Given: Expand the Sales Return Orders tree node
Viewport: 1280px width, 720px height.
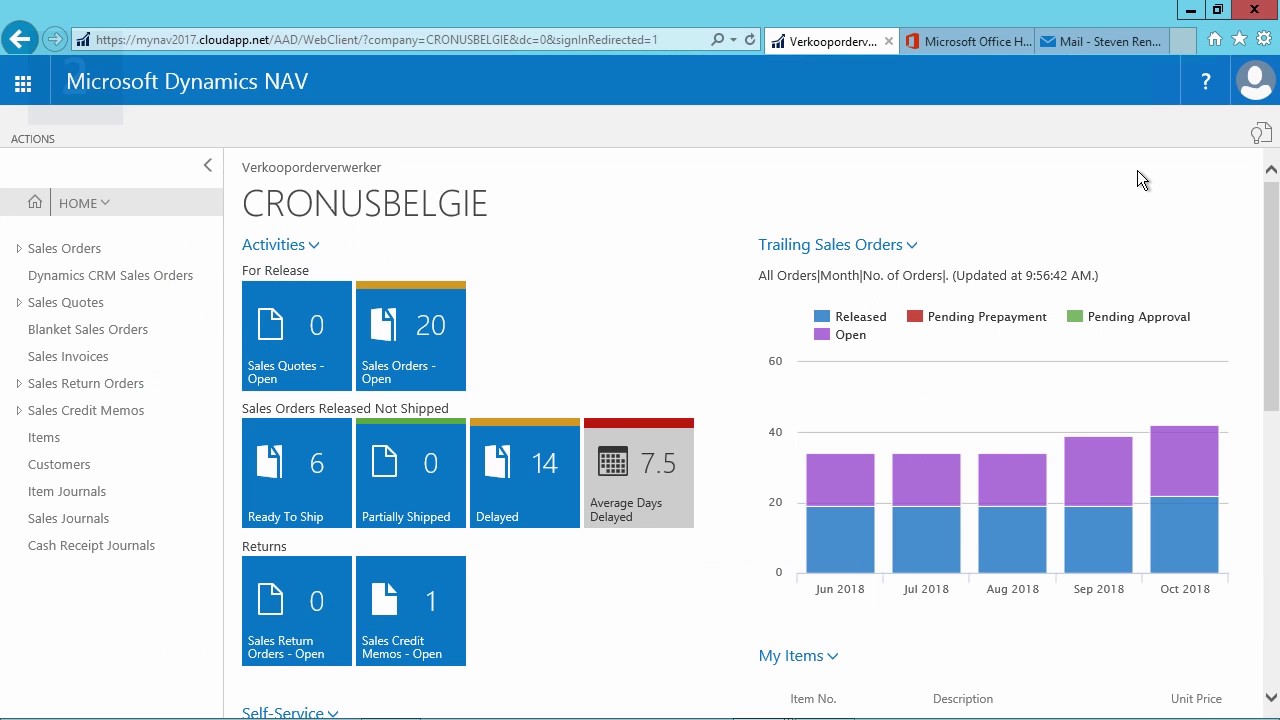Looking at the screenshot, I should click(x=19, y=383).
